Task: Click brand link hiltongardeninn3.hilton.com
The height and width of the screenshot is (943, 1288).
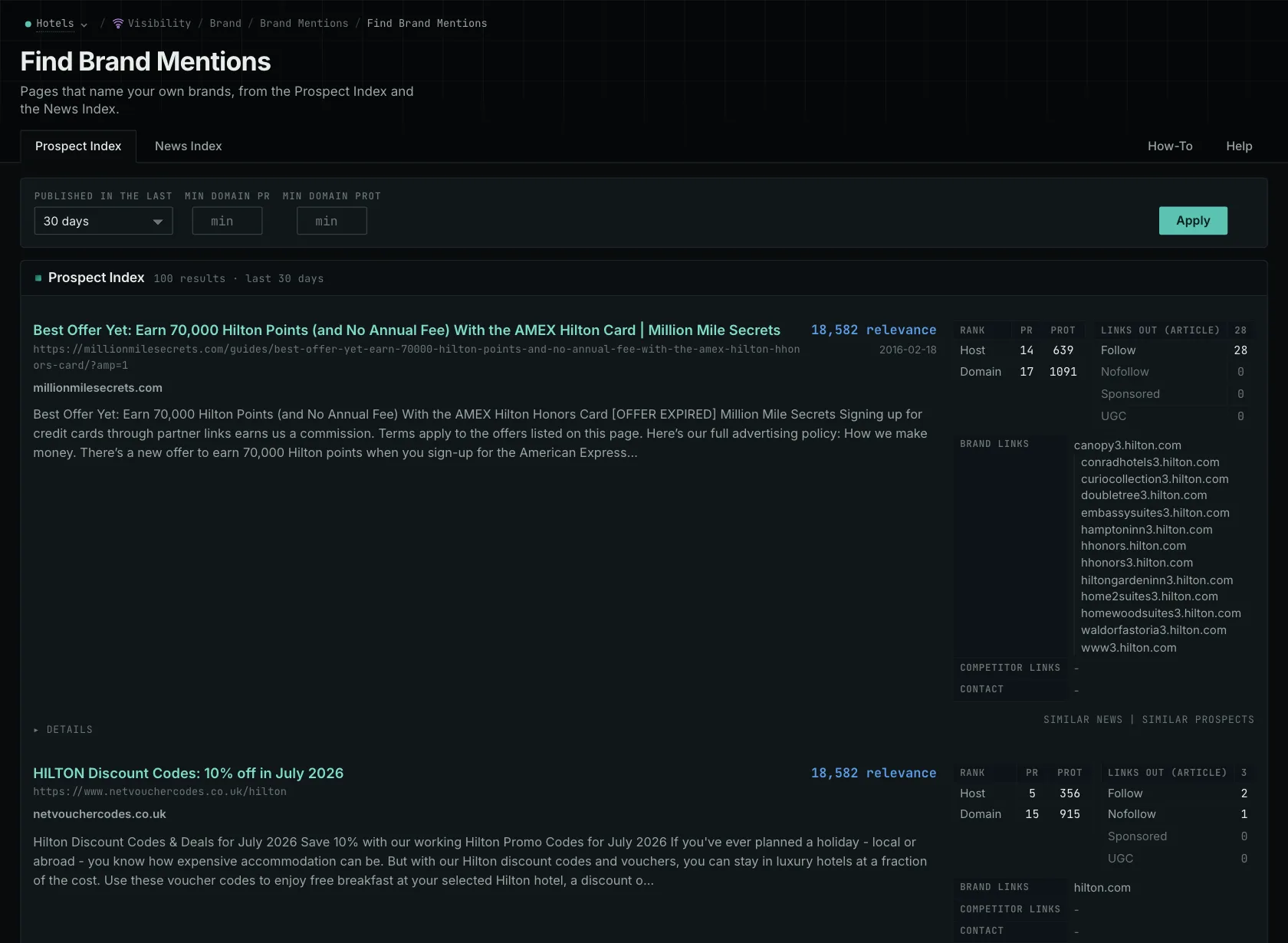Action: pos(1157,580)
